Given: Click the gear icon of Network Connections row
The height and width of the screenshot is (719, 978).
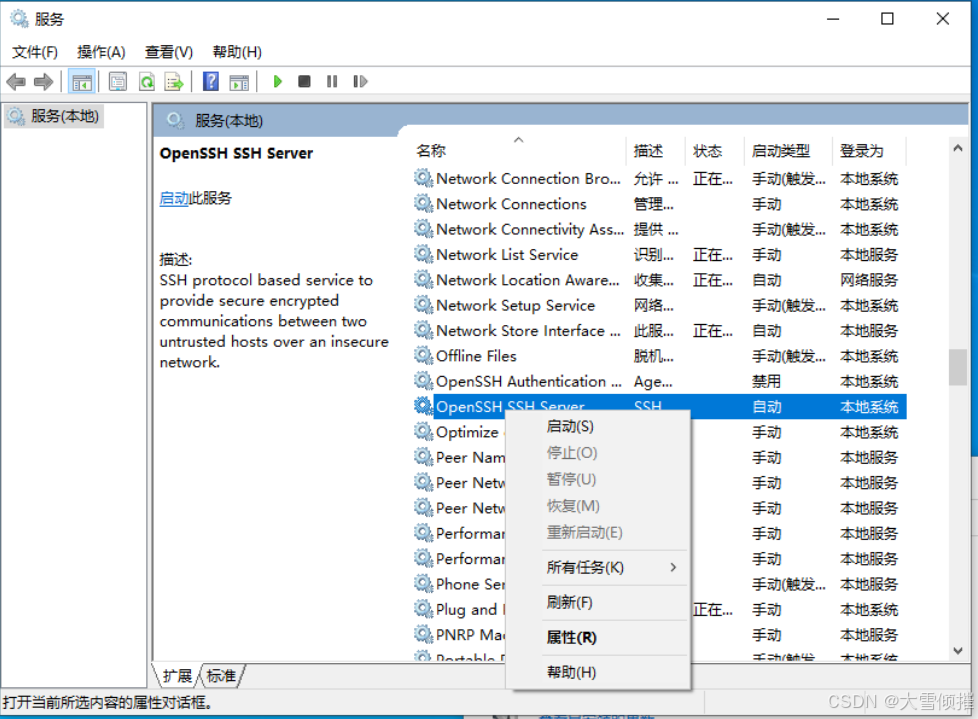Looking at the screenshot, I should 424,203.
